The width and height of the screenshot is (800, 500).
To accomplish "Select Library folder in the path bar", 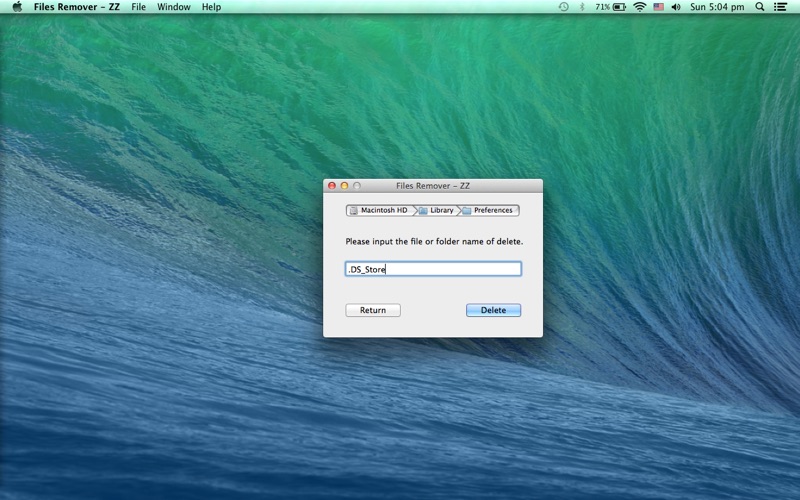I will tap(437, 210).
